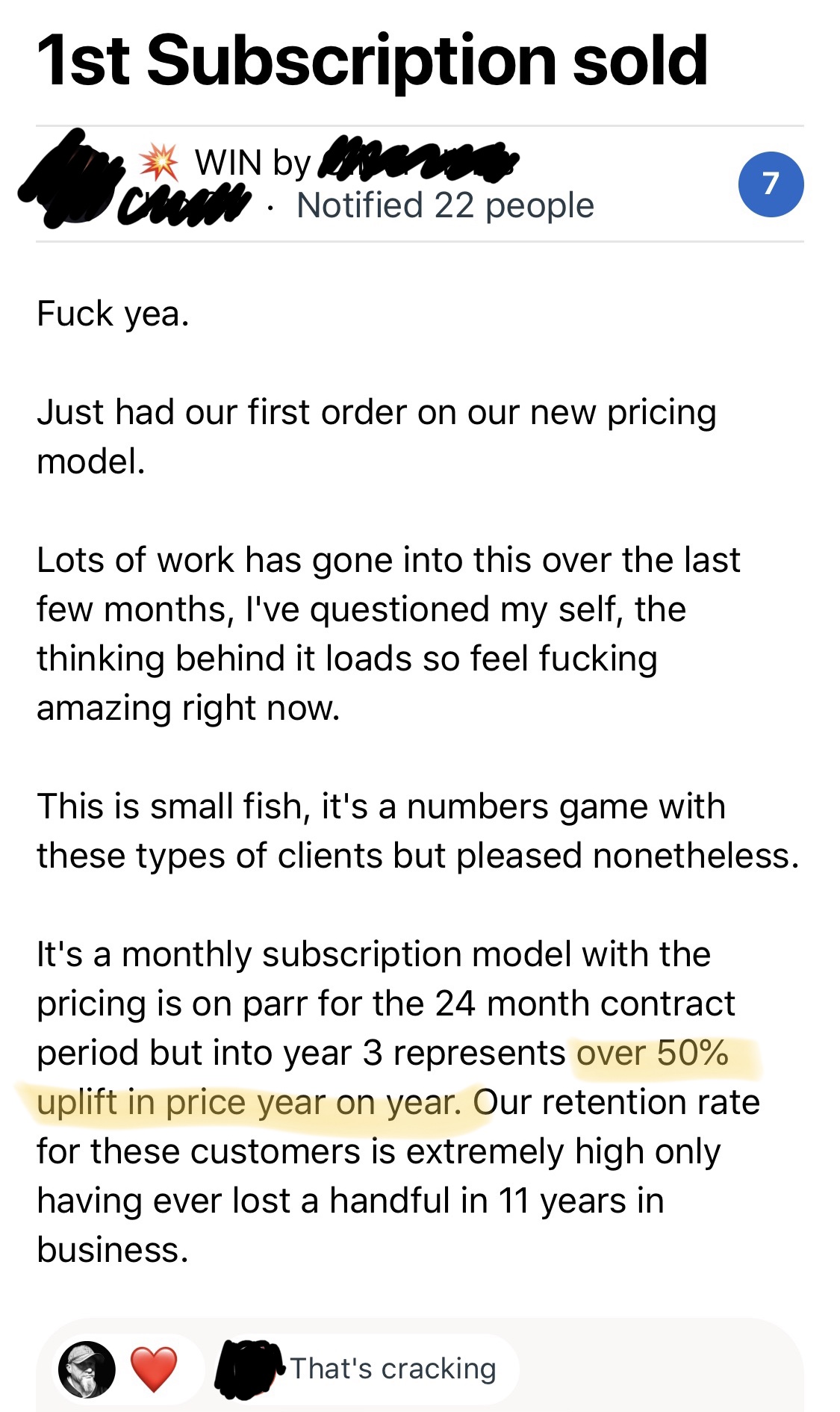The width and height of the screenshot is (840, 1412).
Task: Click the "1st Subscription sold" title
Action: 372,61
